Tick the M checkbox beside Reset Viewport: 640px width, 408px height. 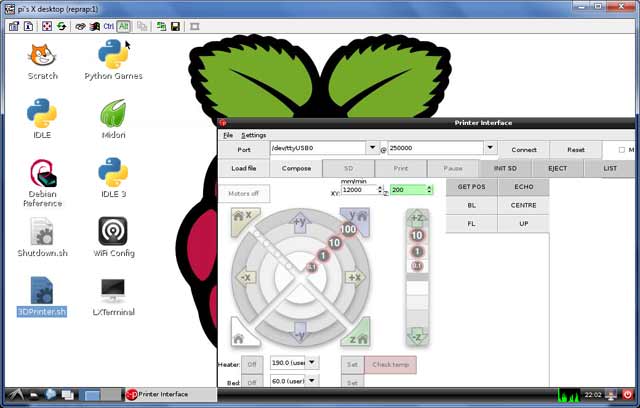(622, 150)
